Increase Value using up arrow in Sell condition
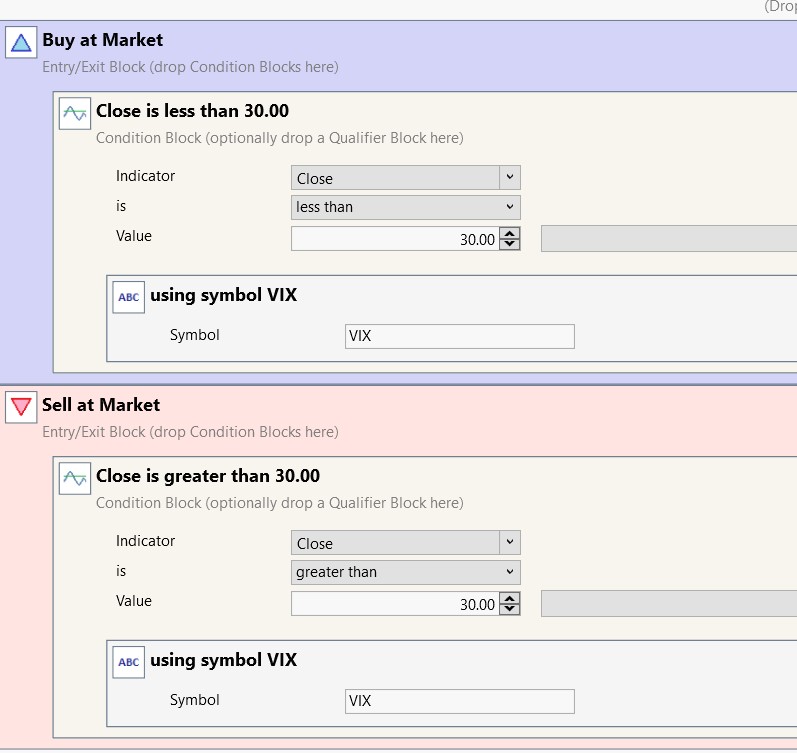This screenshot has width=797, height=753. click(x=510, y=599)
